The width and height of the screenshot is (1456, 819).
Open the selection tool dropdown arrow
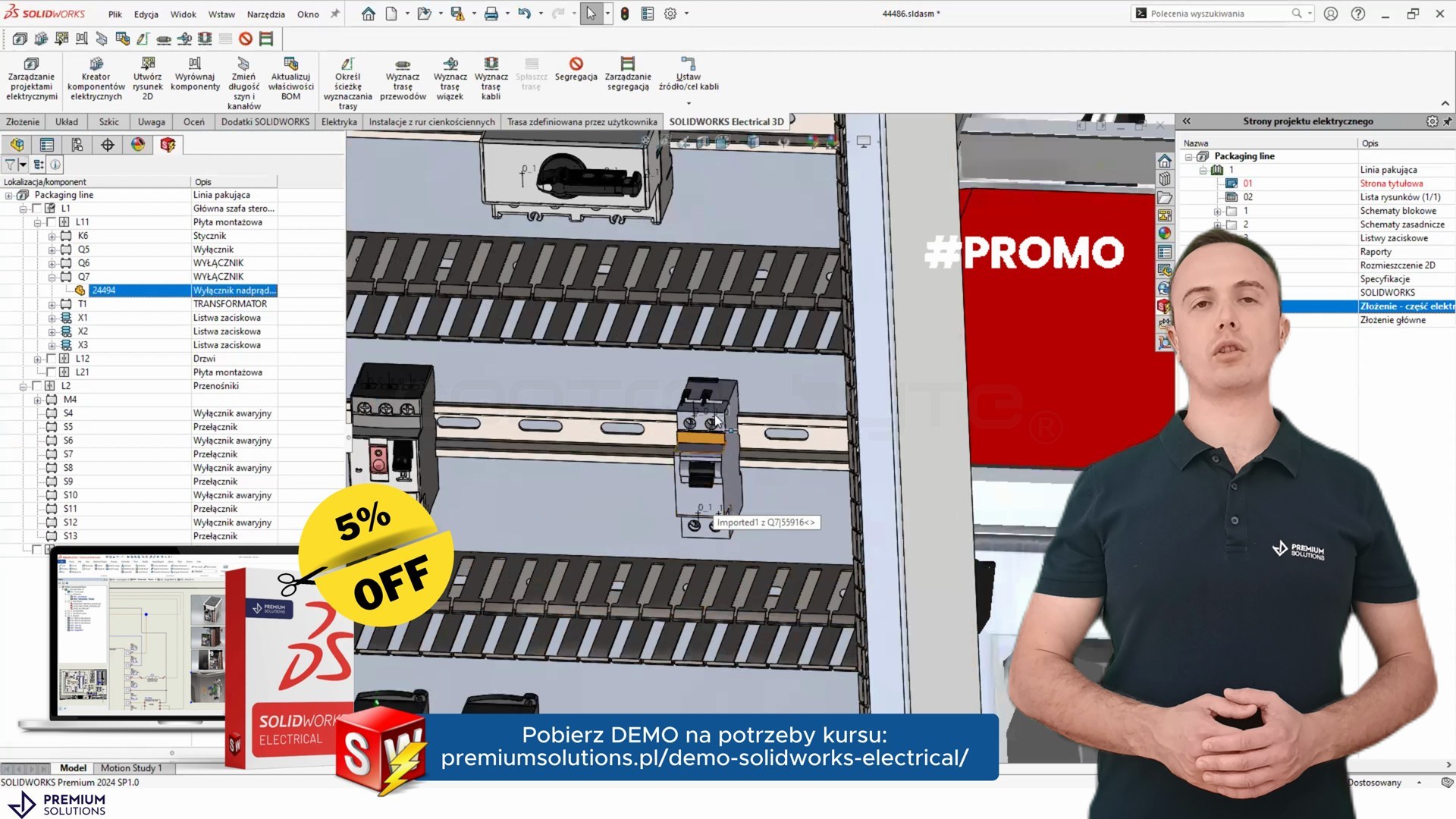tap(607, 14)
